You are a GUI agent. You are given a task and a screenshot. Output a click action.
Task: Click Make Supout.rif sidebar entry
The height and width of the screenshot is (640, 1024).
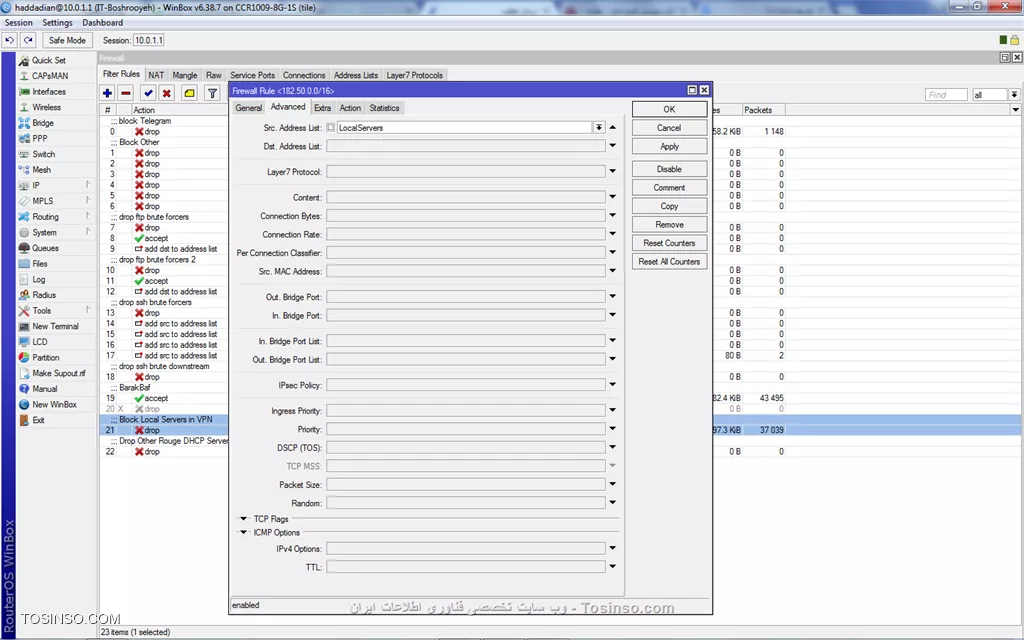coord(59,374)
